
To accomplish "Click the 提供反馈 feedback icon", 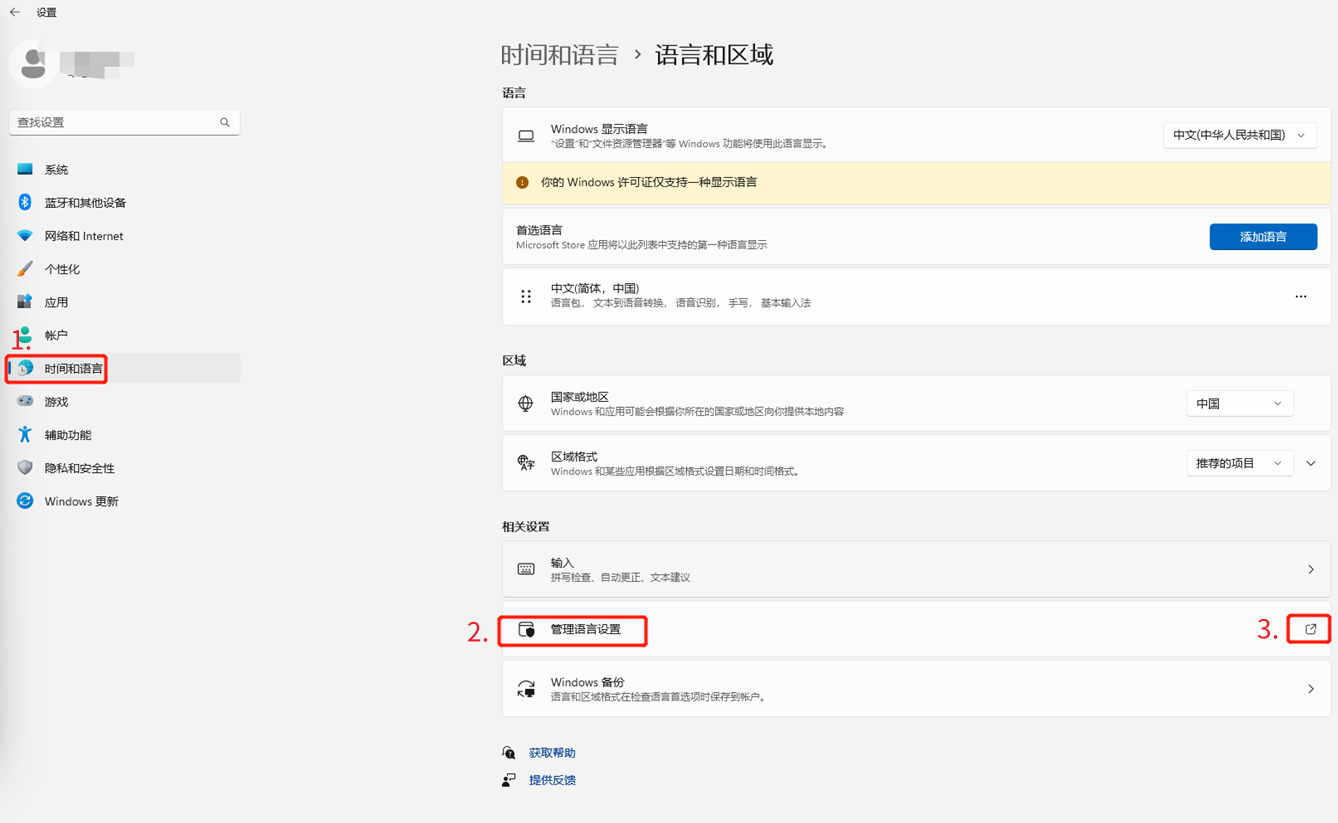I will (x=509, y=780).
